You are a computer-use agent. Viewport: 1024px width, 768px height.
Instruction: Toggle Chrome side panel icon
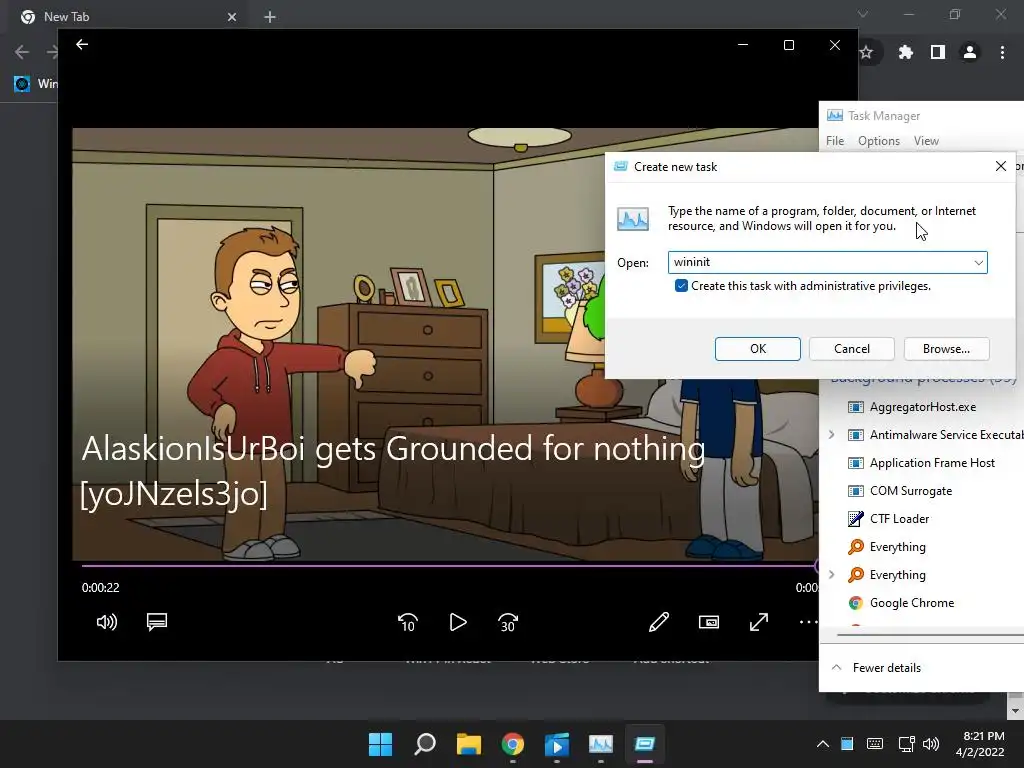pyautogui.click(x=937, y=52)
